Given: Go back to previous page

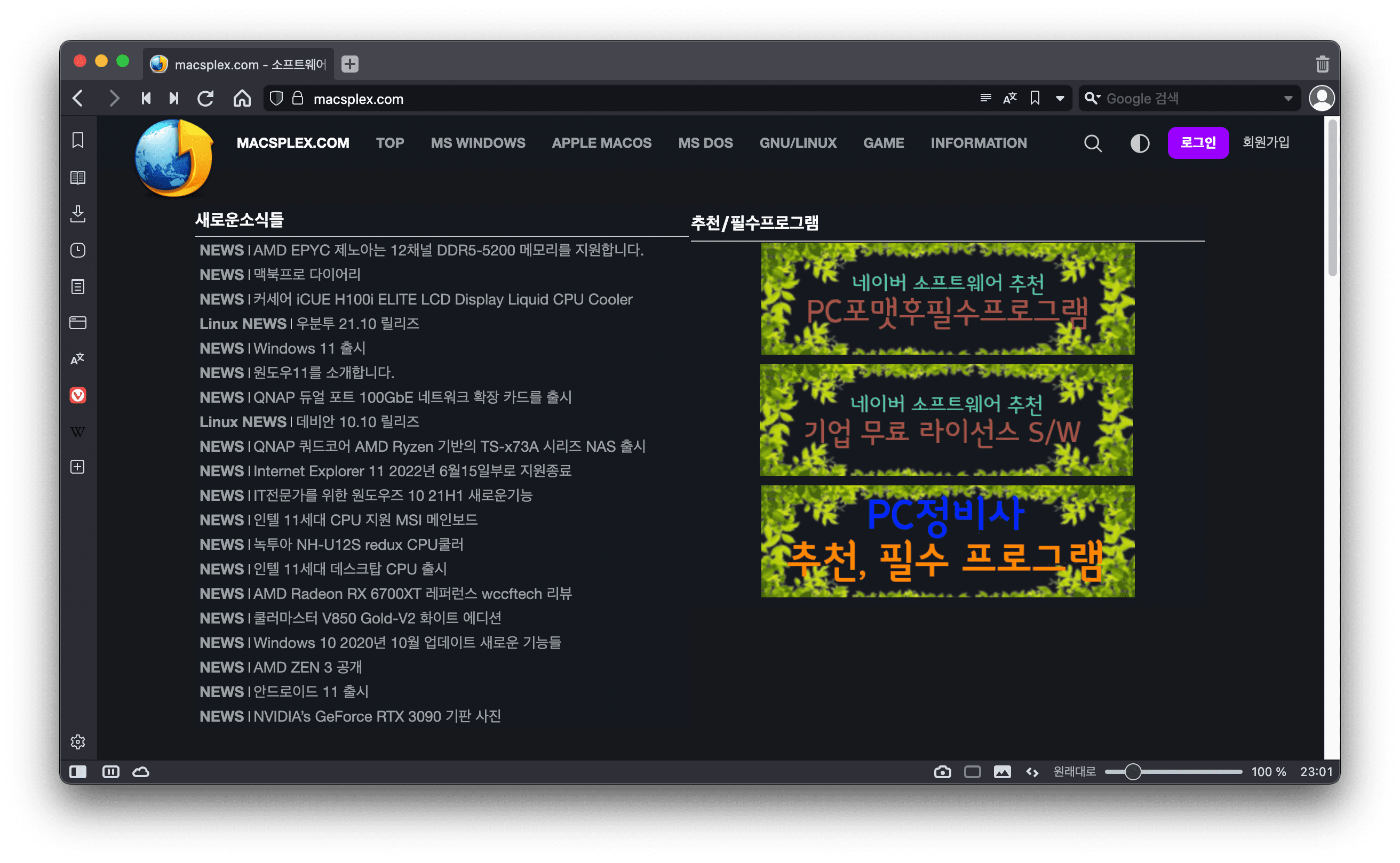Looking at the screenshot, I should pos(79,98).
